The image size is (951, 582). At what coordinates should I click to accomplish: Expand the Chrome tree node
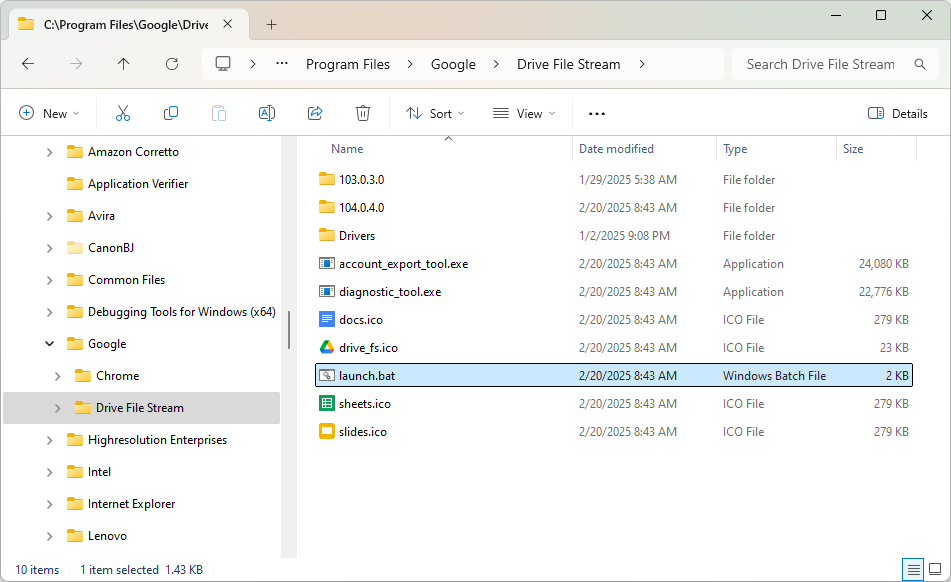coord(58,376)
